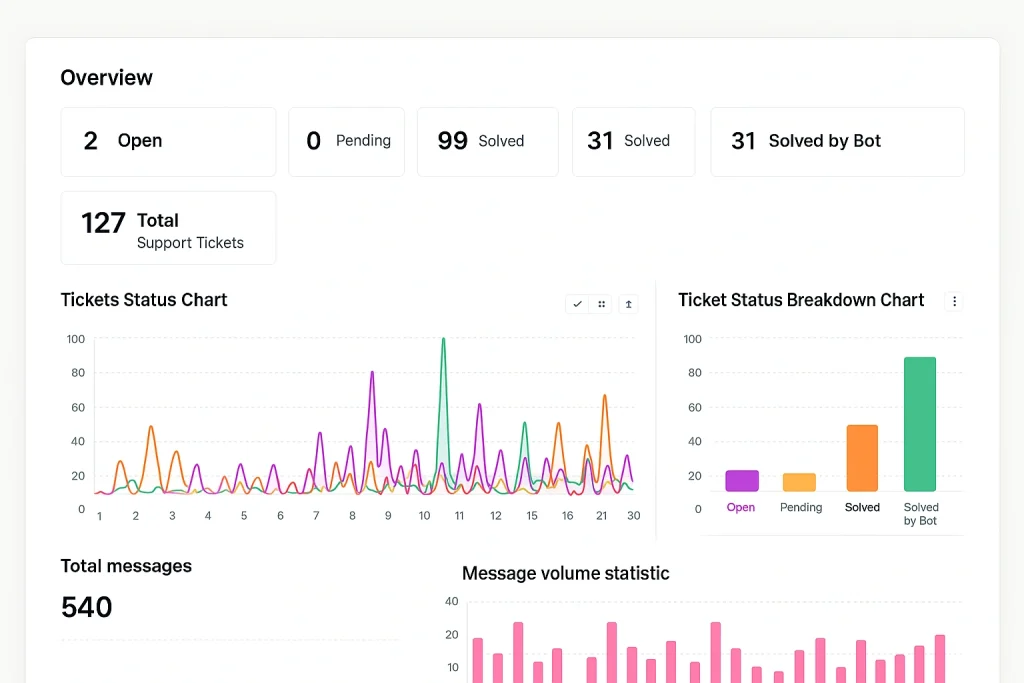Click the 540 total messages value
This screenshot has width=1024, height=683.
point(86,607)
